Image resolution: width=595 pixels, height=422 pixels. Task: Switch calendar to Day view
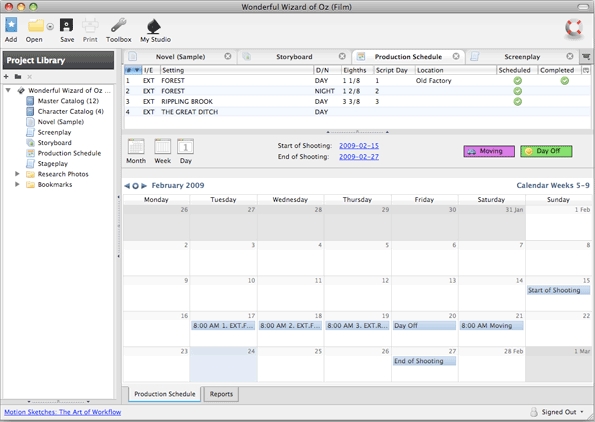click(x=186, y=151)
